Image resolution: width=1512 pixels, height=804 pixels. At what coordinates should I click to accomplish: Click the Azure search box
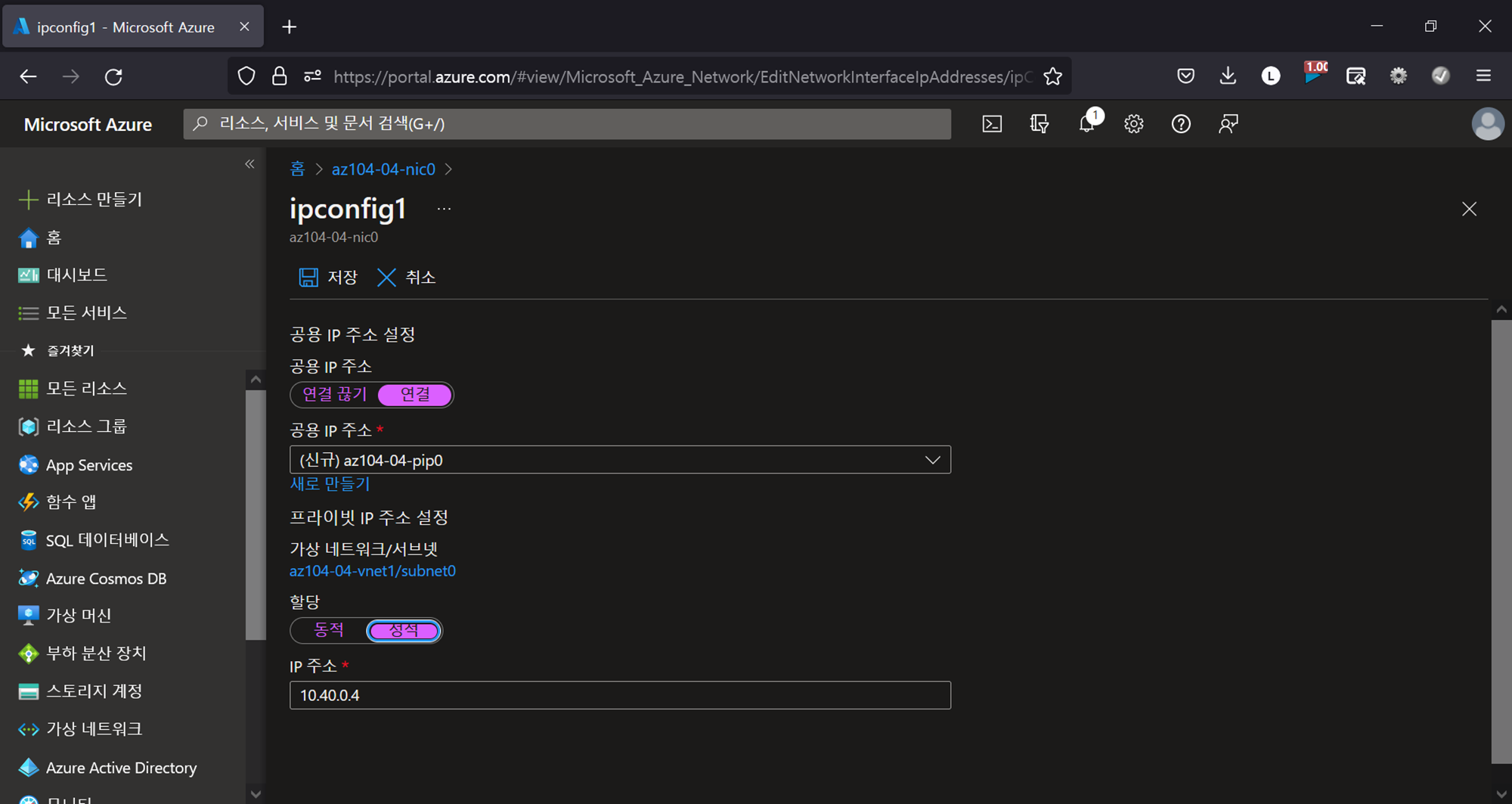click(x=567, y=124)
